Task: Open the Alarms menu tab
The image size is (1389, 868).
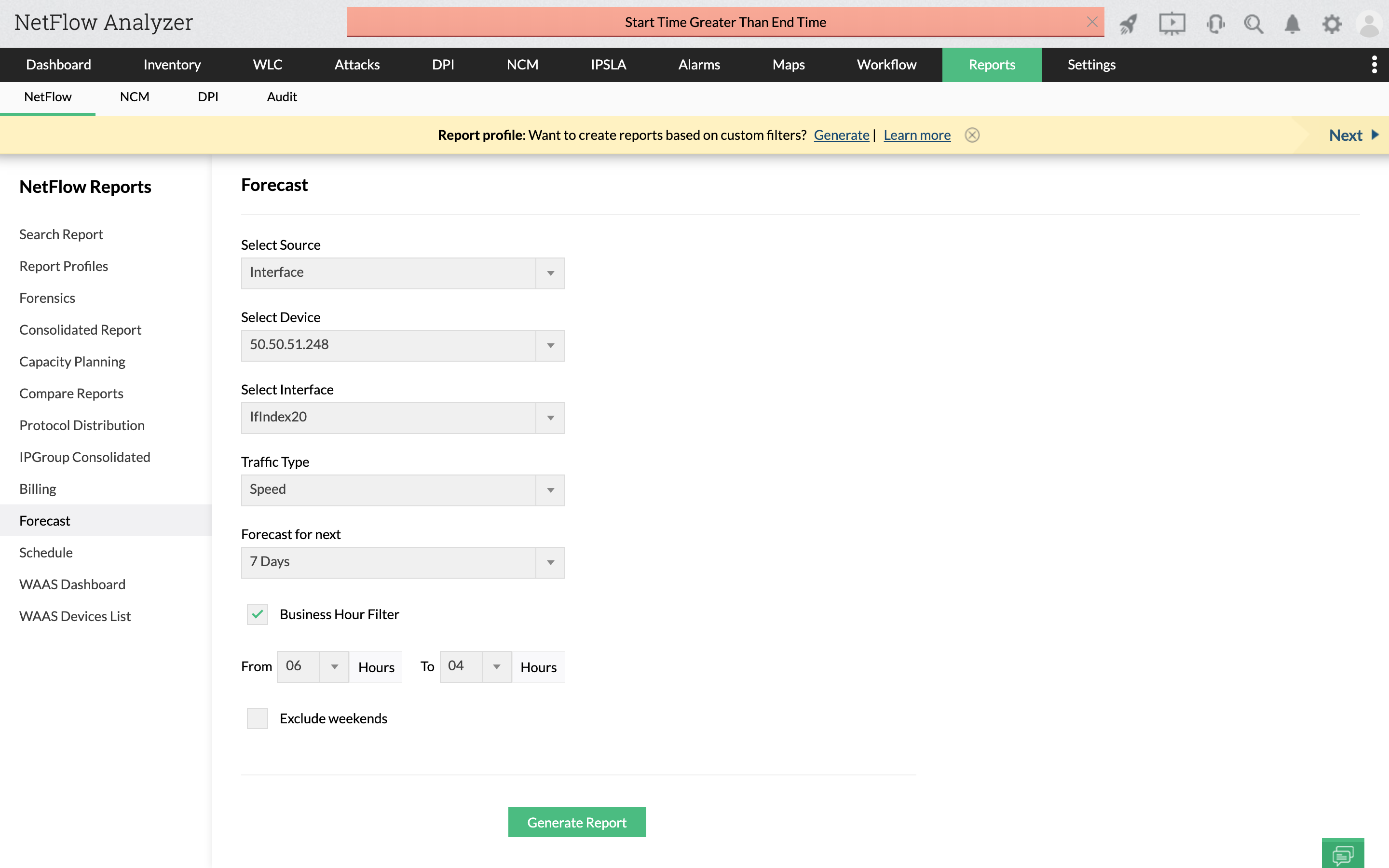Action: [698, 65]
